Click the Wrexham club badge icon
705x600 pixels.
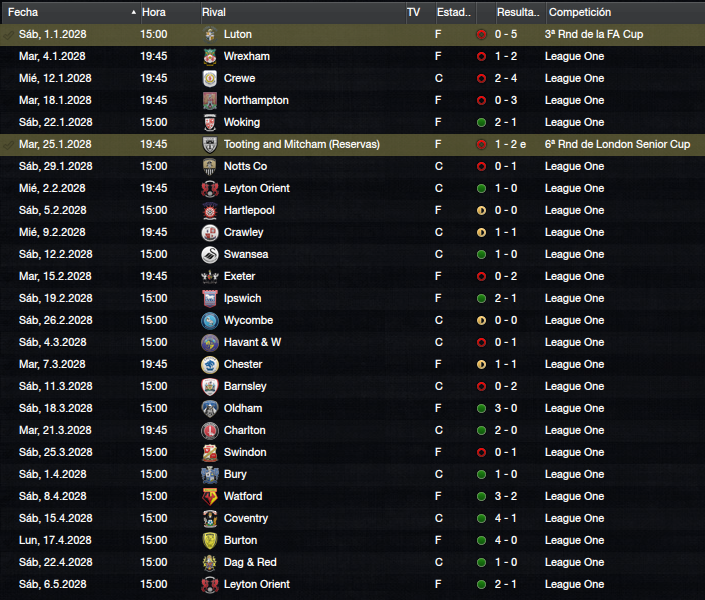pyautogui.click(x=210, y=57)
